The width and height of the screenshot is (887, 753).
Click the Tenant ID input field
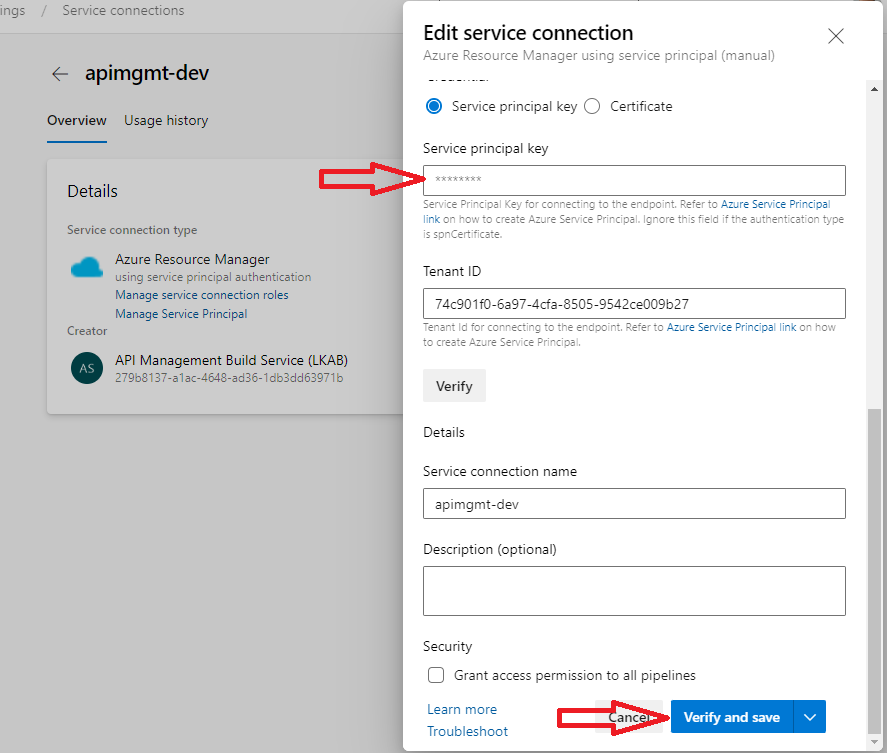[x=634, y=303]
